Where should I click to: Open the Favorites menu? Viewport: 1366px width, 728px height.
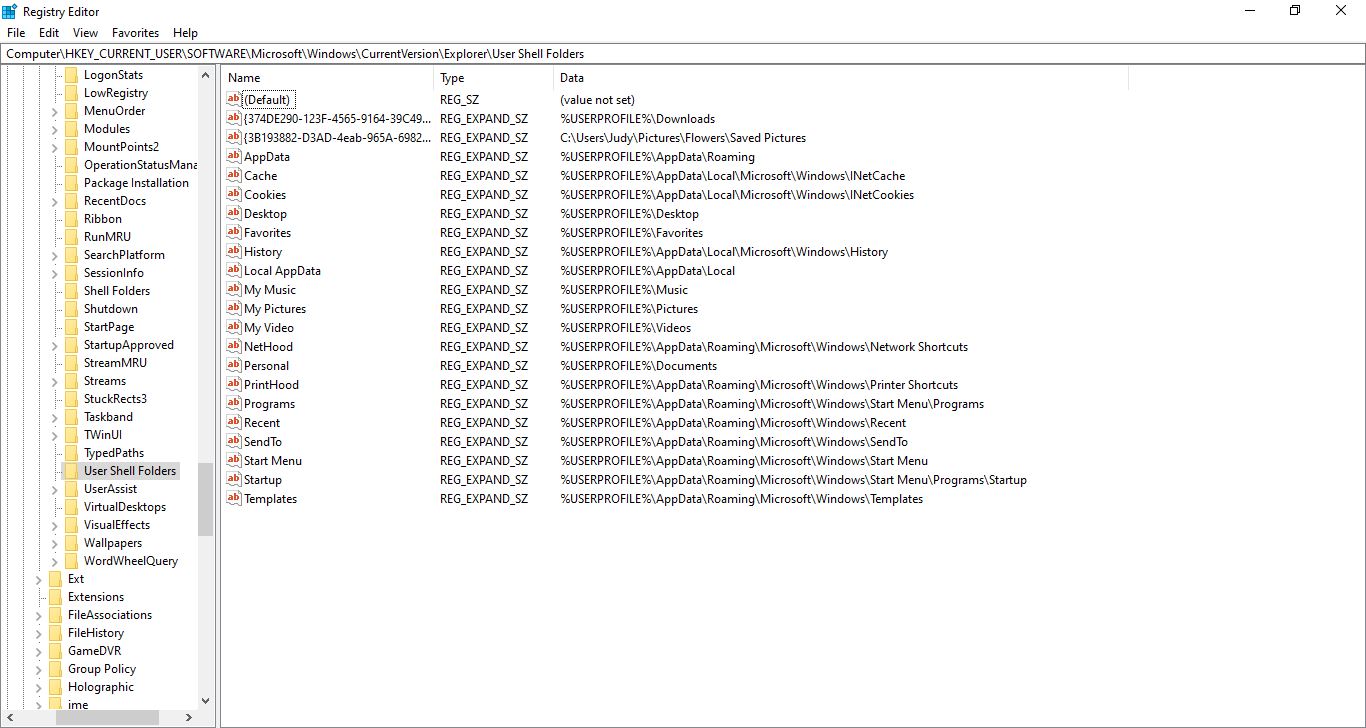pyautogui.click(x=135, y=32)
